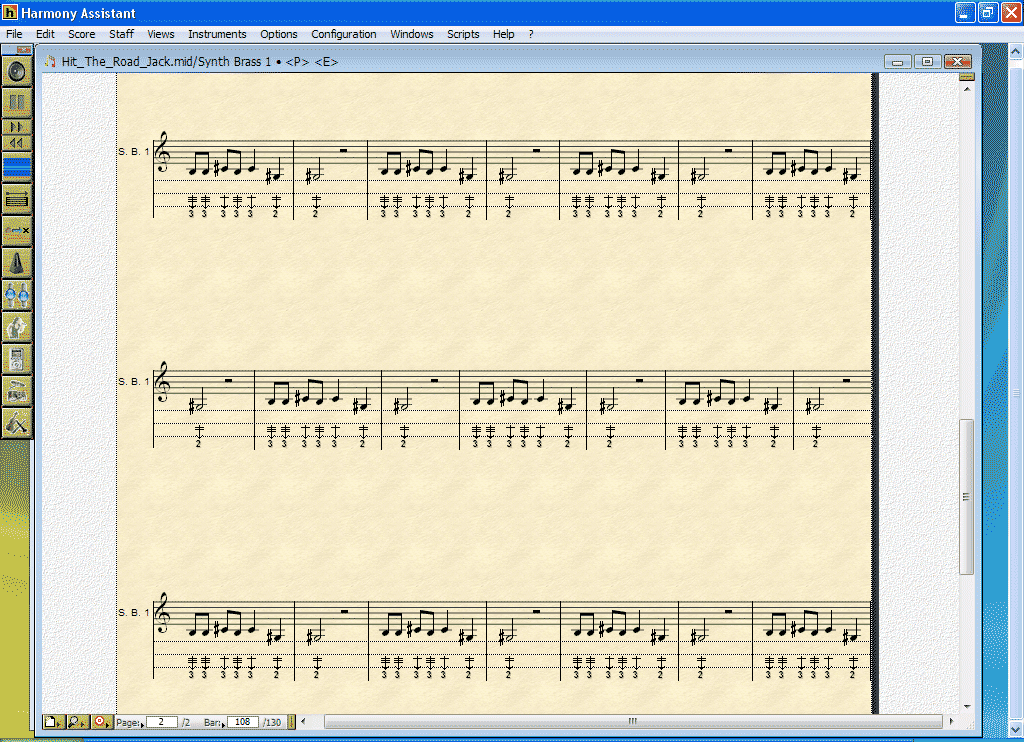Open the Score menu
This screenshot has width=1024, height=742.
[x=81, y=34]
